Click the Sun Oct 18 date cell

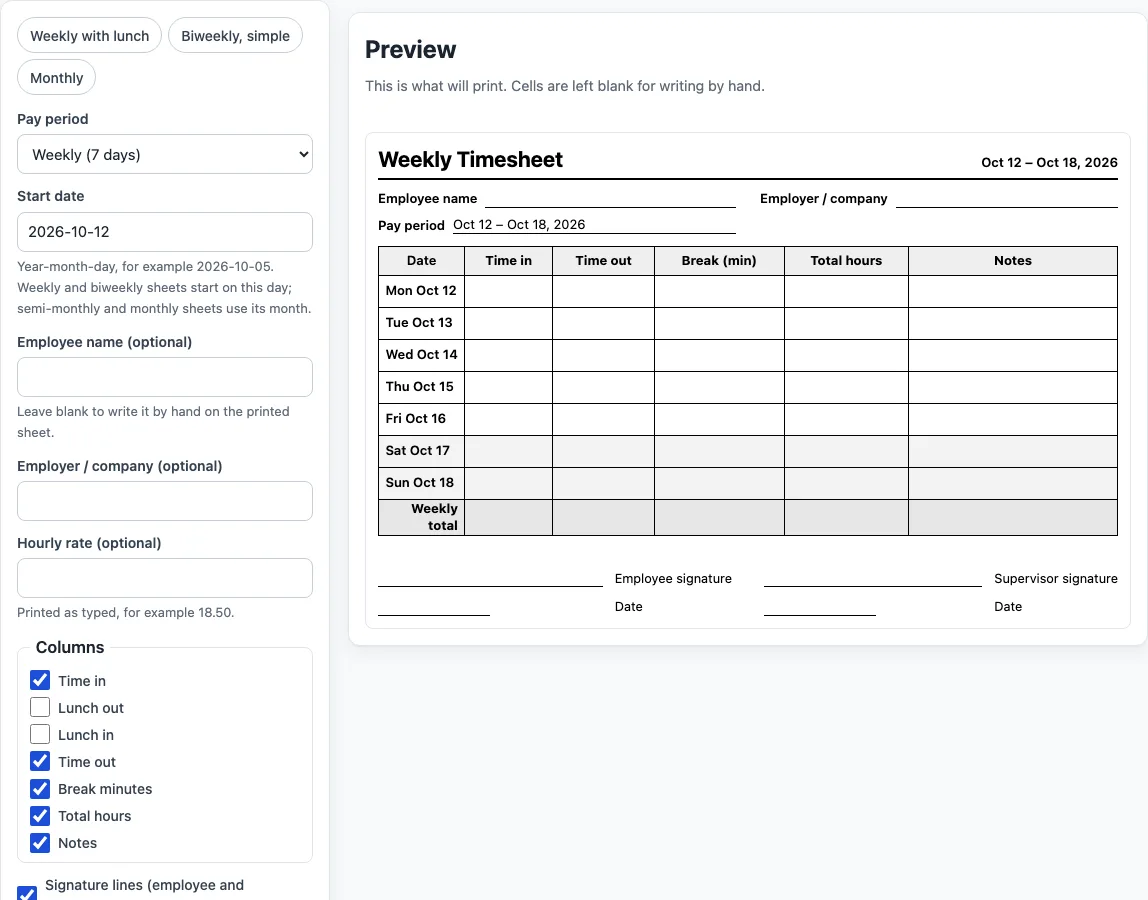[x=421, y=483]
